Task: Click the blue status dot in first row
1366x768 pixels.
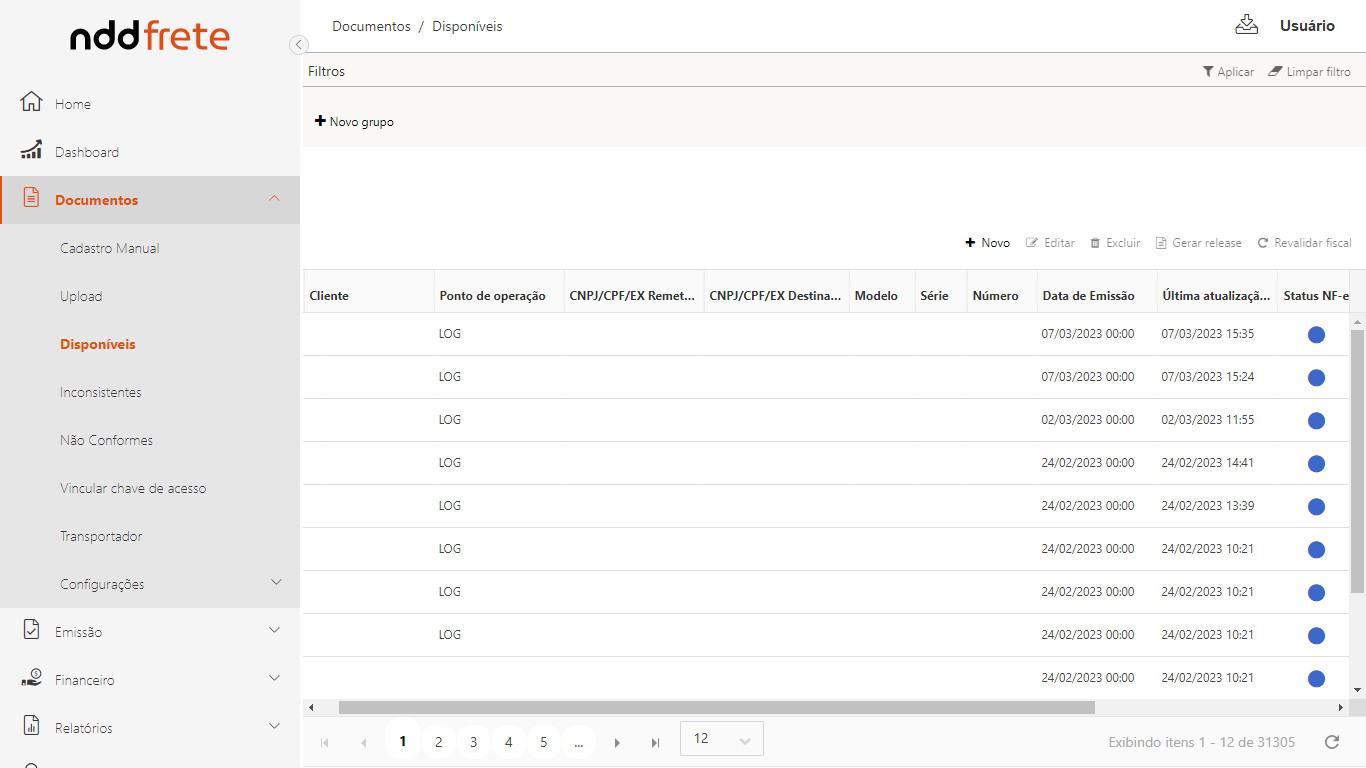Action: (1316, 334)
